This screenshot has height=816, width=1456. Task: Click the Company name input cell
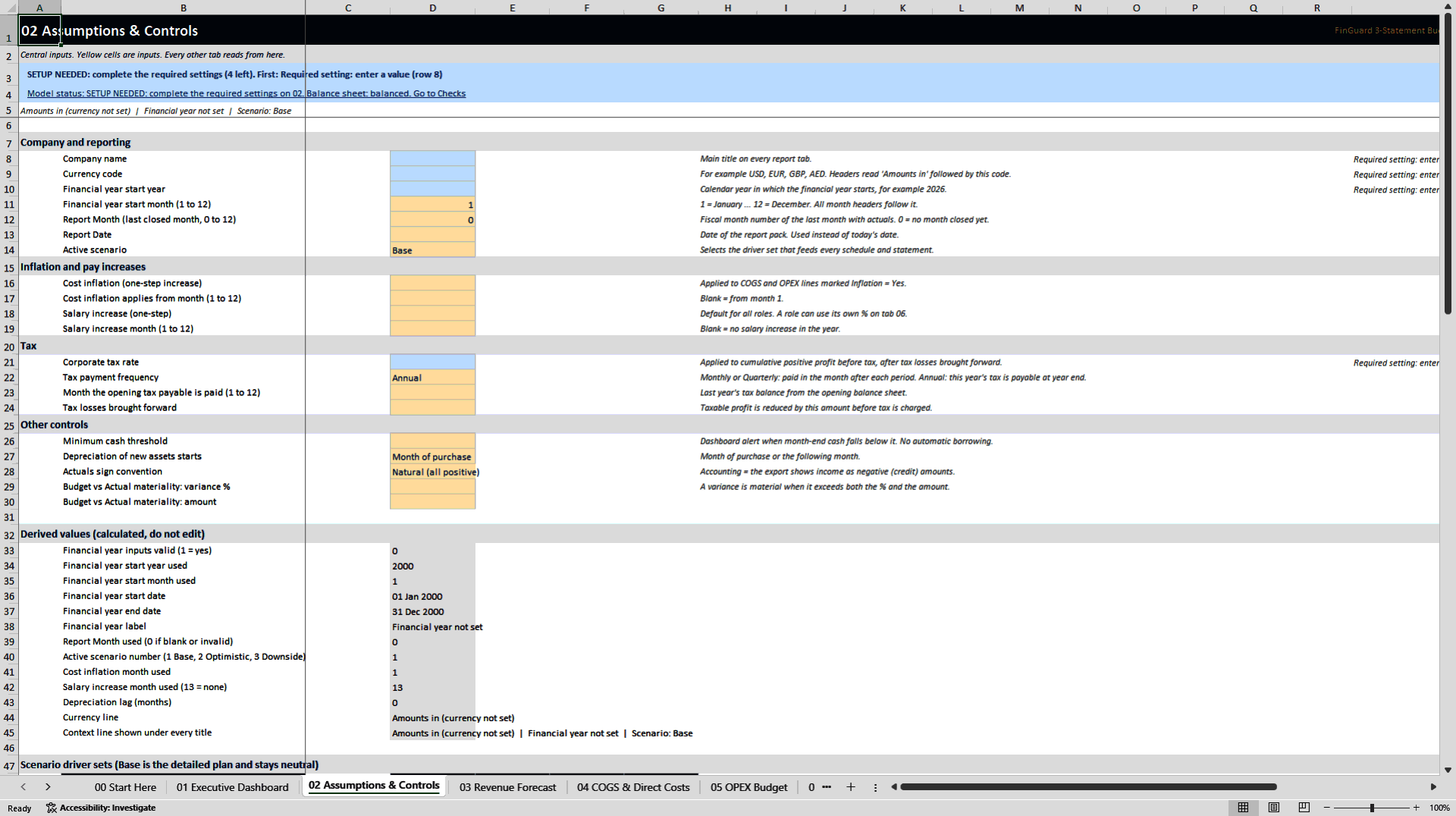pyautogui.click(x=432, y=158)
